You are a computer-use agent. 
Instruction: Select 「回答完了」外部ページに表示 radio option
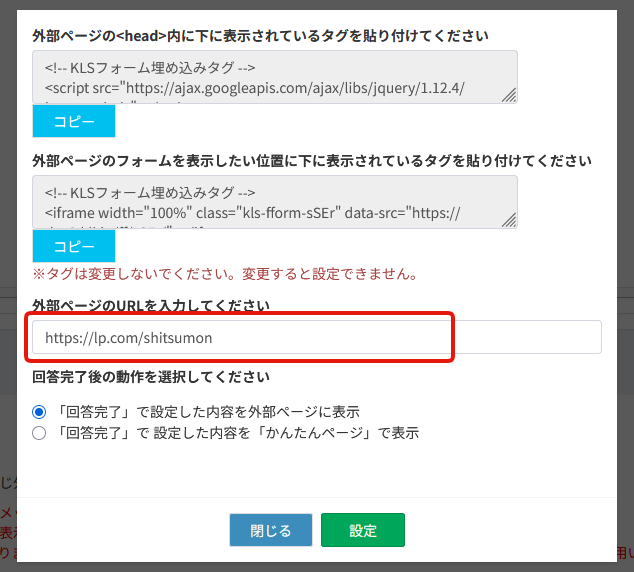point(39,412)
